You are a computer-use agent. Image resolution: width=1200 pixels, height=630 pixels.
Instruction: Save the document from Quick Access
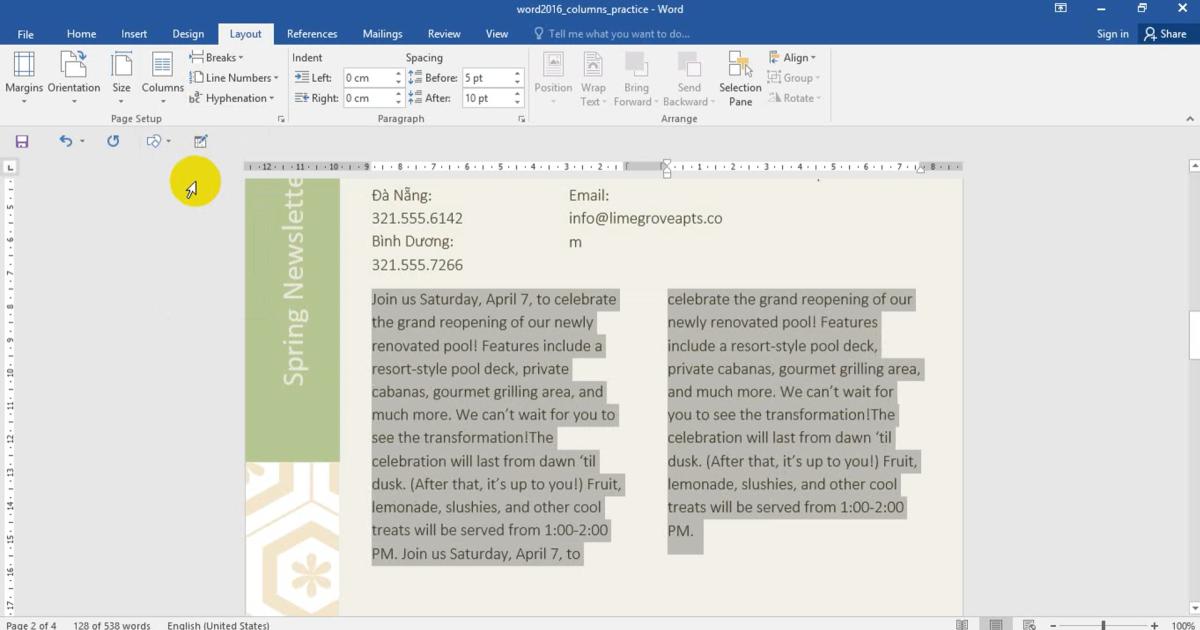[x=22, y=141]
